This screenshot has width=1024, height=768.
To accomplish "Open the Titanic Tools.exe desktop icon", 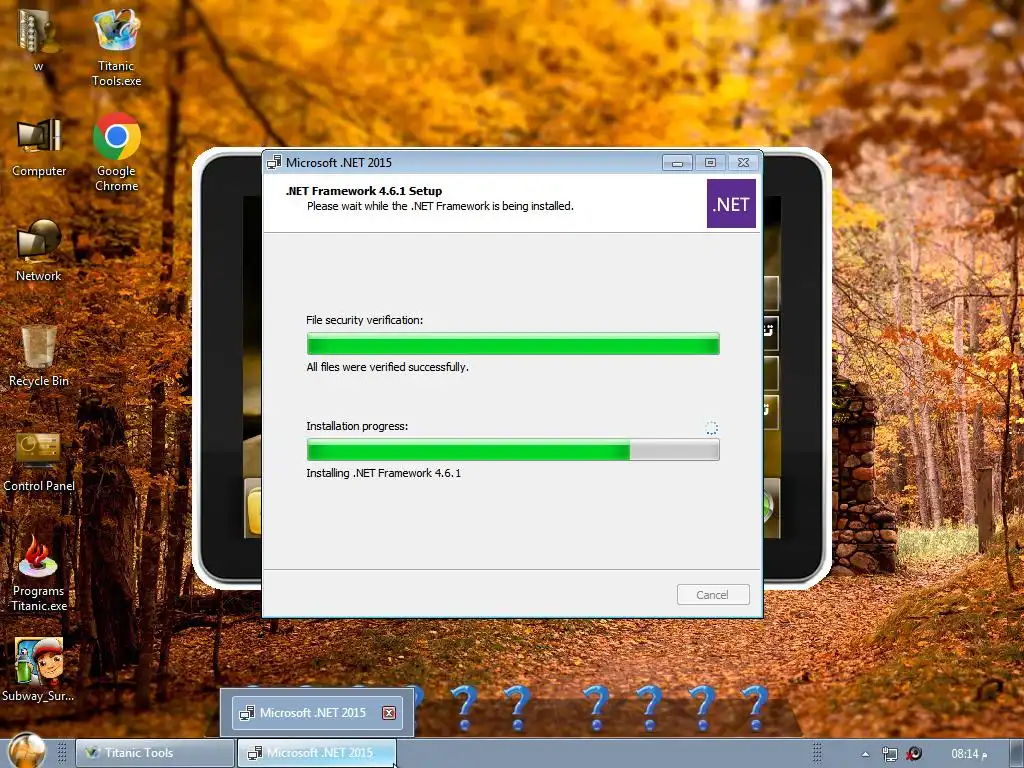I will 116,47.
